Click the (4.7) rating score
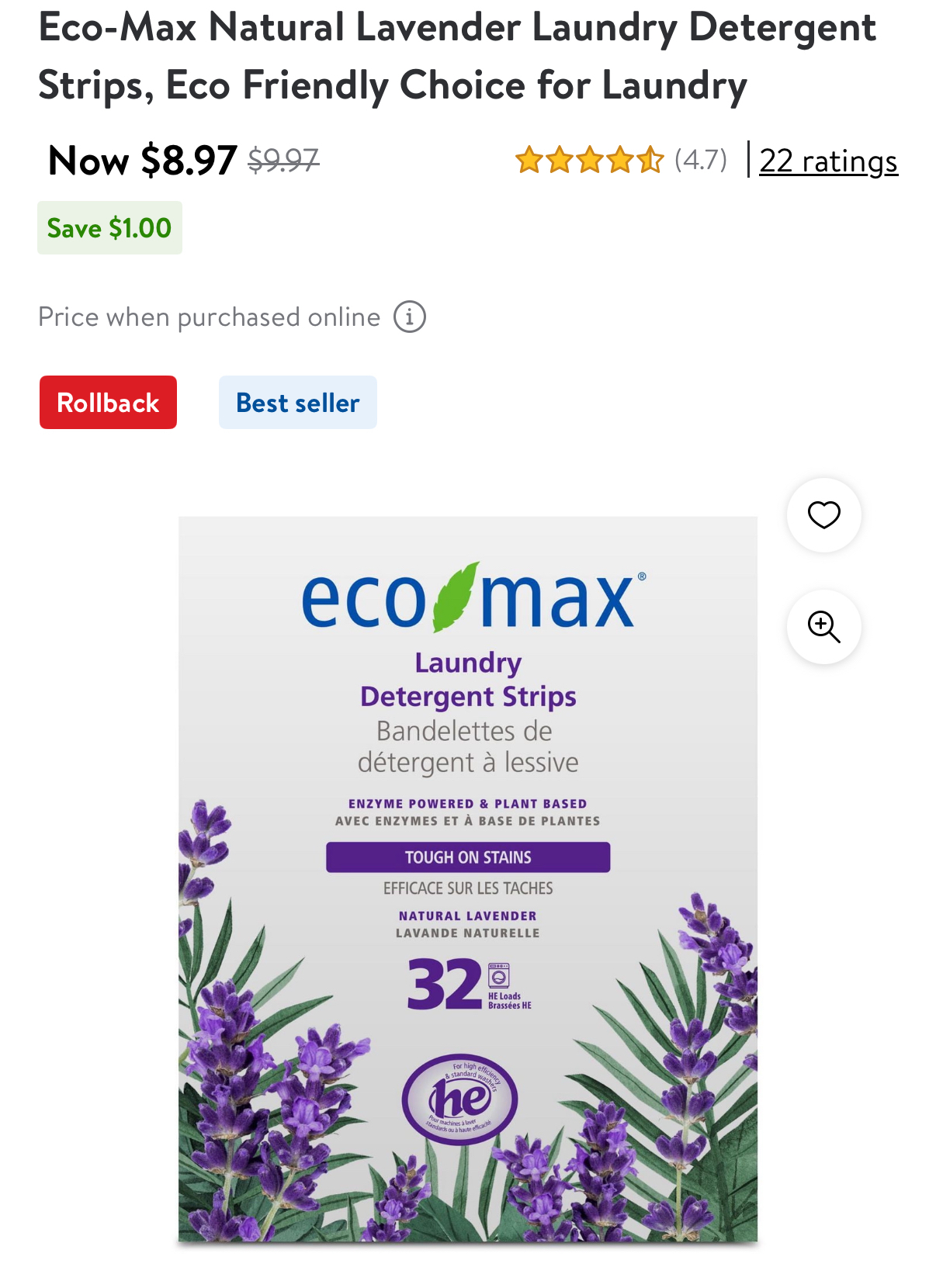936x1288 pixels. click(701, 160)
